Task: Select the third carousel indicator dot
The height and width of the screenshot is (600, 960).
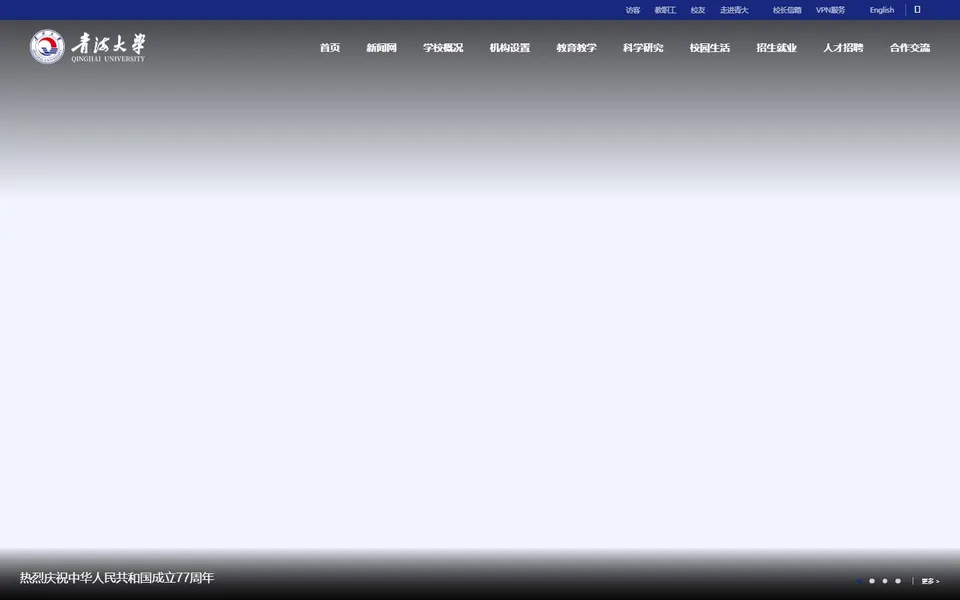Action: point(885,581)
